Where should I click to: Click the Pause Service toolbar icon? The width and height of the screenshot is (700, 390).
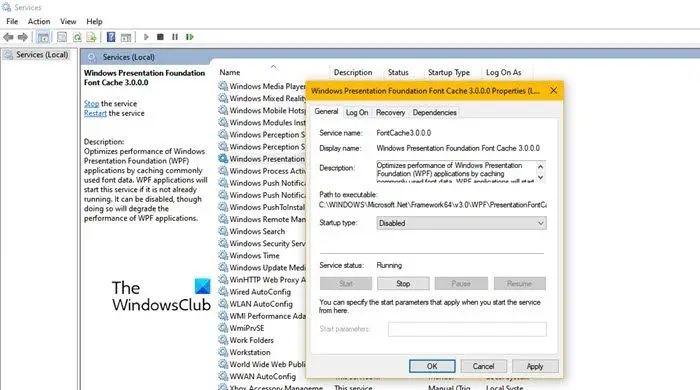point(175,37)
